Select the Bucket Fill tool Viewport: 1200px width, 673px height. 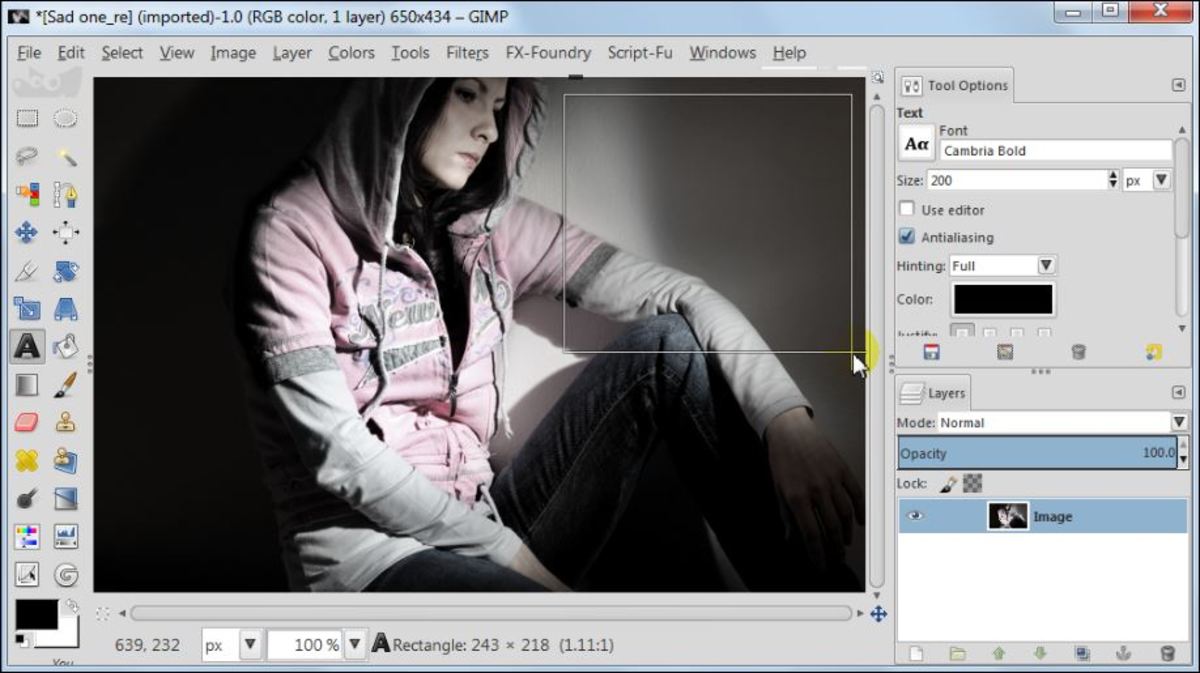click(66, 346)
